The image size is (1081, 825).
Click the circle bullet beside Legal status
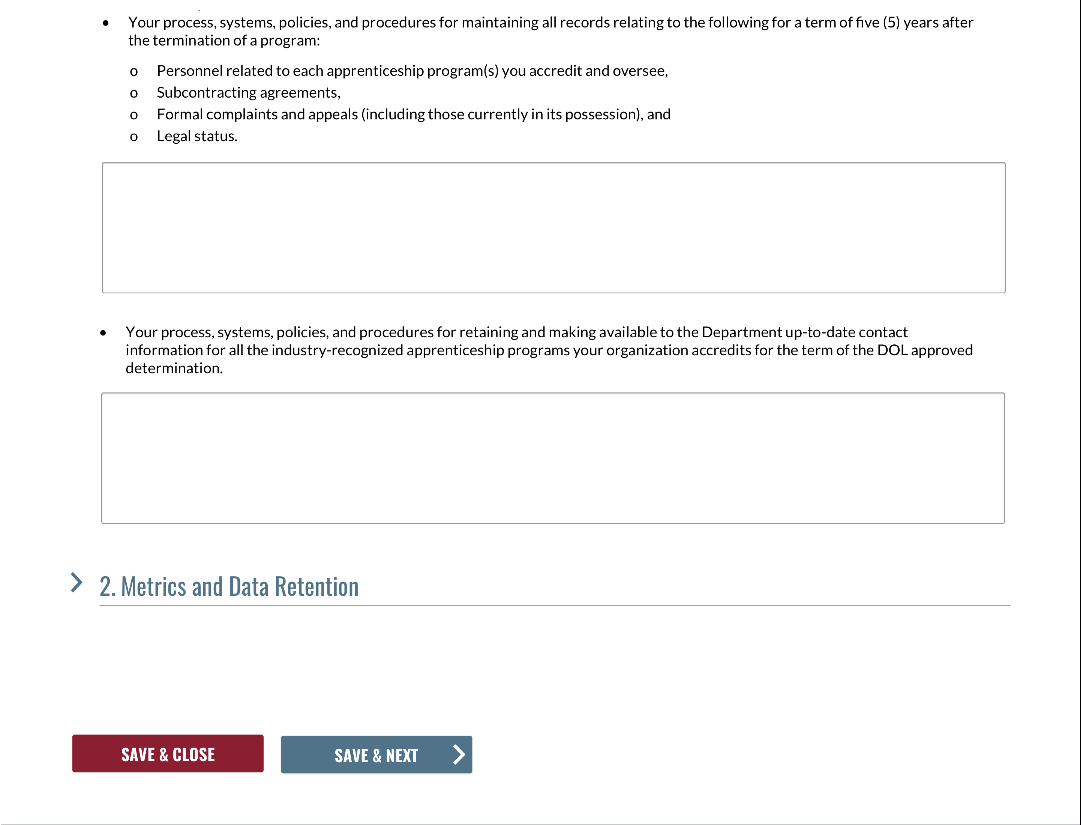pos(133,137)
